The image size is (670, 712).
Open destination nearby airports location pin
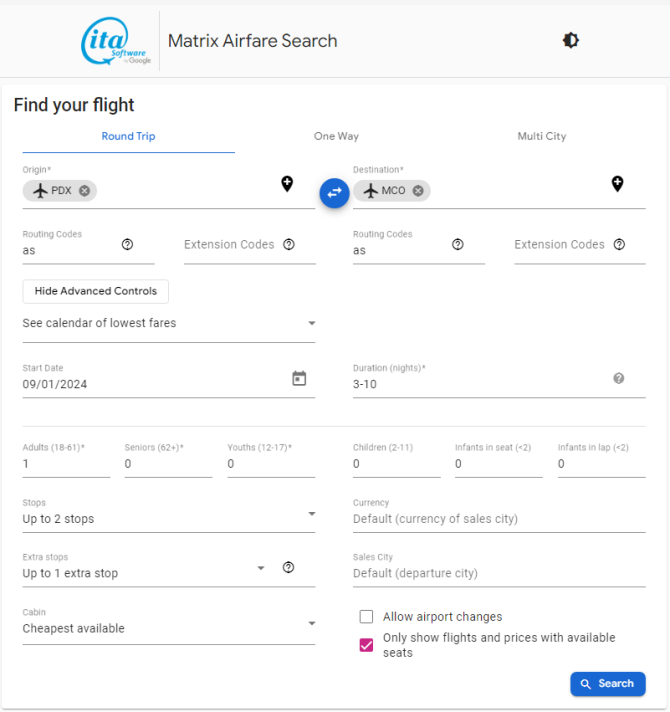tap(617, 184)
